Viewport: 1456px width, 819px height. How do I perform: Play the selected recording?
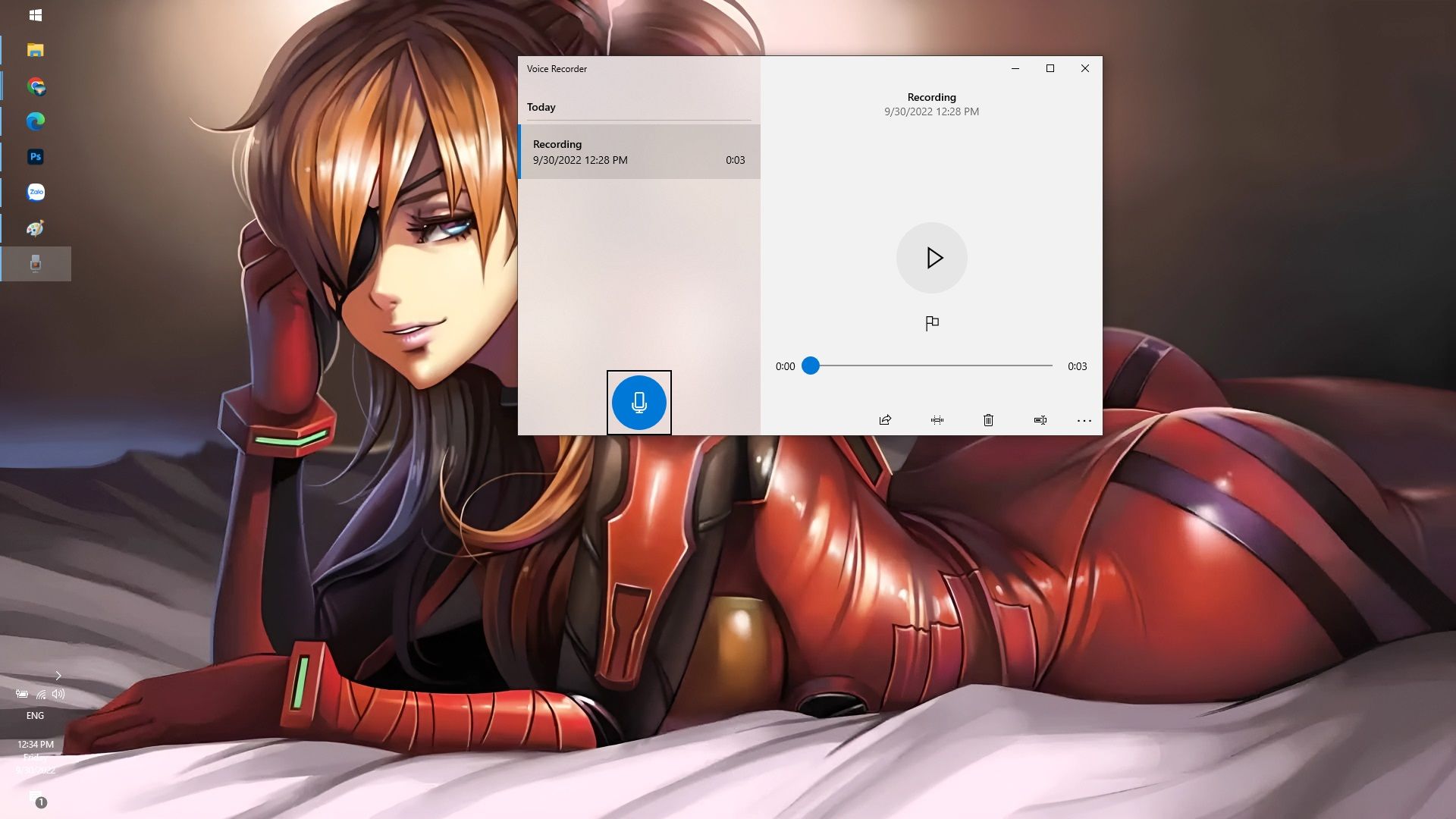pos(931,258)
